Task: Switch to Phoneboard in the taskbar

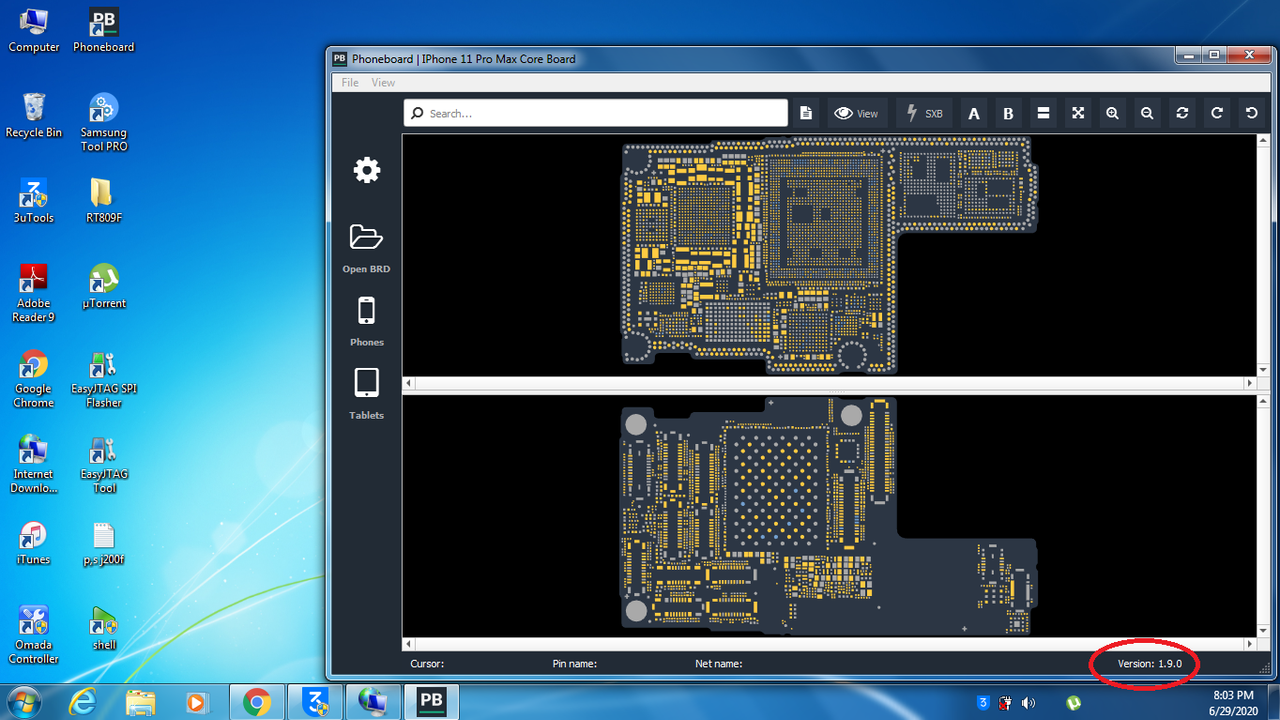Action: click(431, 702)
